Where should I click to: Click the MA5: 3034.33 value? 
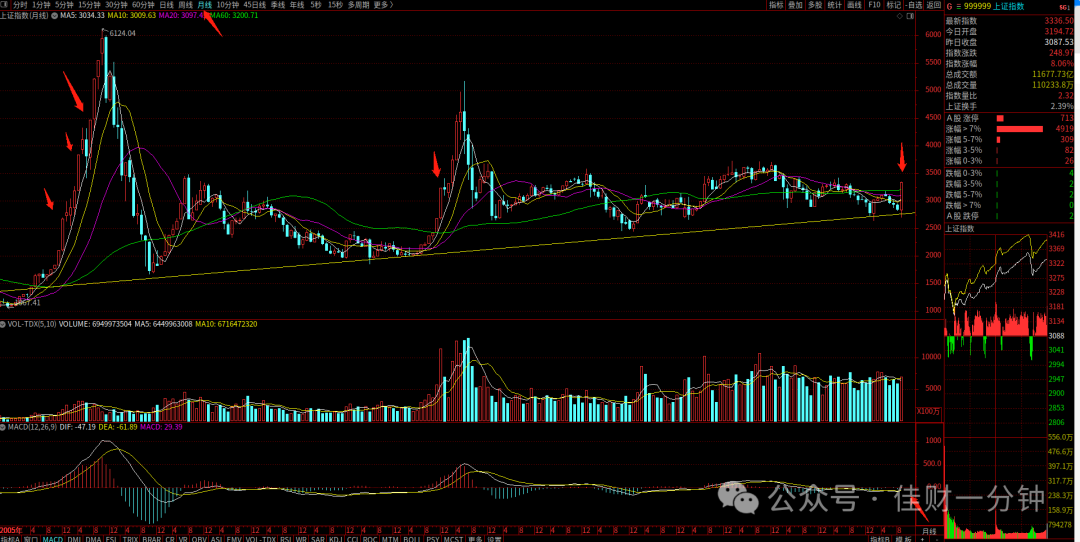point(83,14)
